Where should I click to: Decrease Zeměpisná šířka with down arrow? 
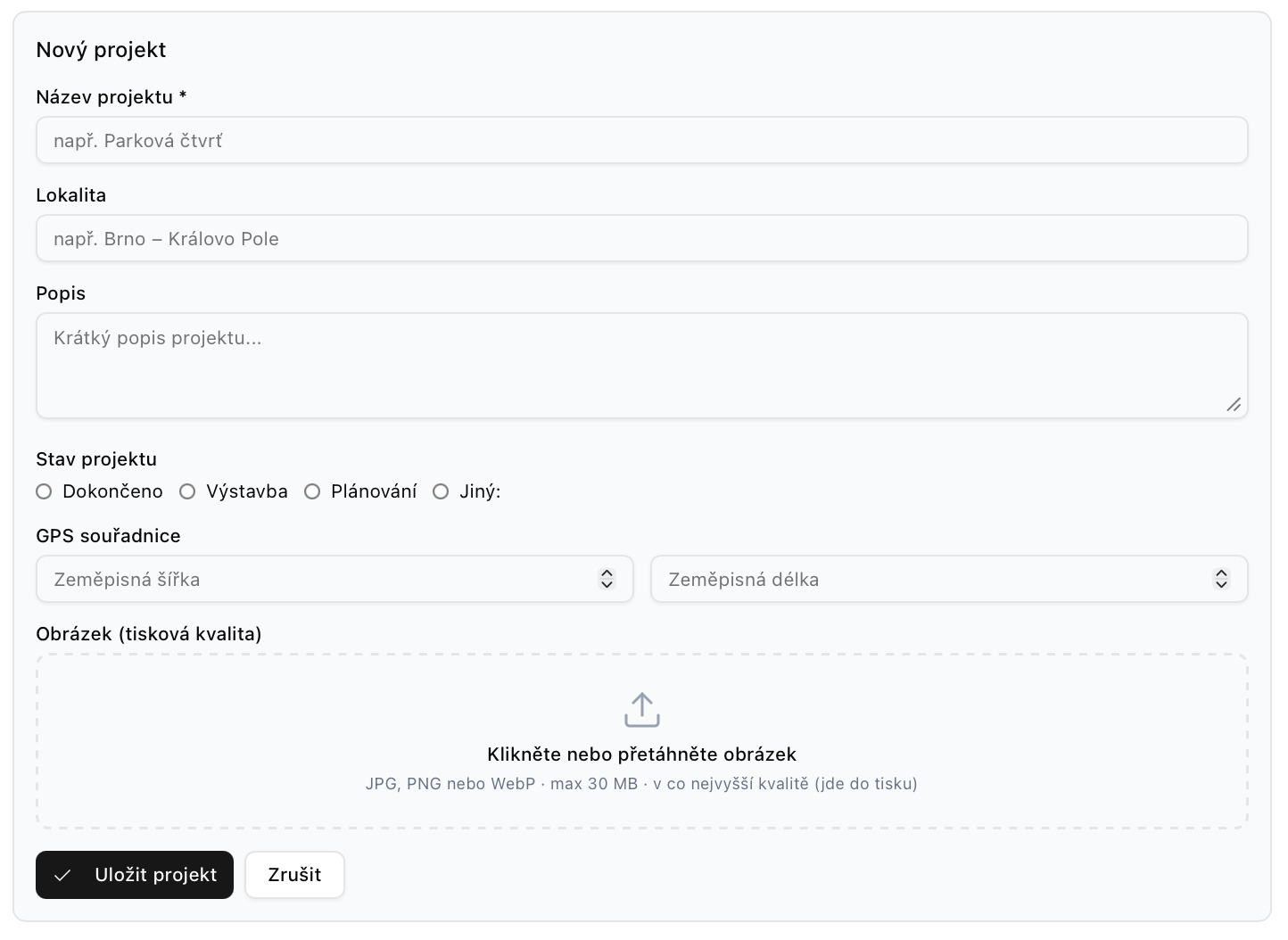tap(607, 585)
